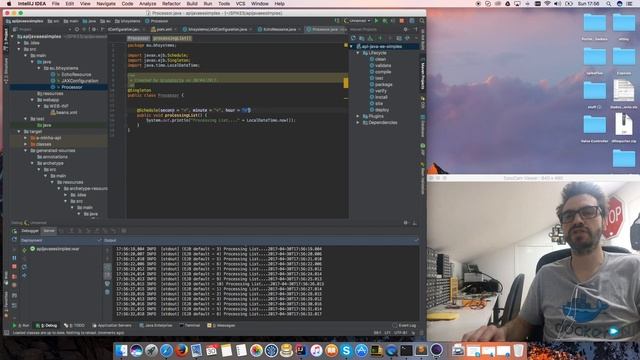
Task: Click the rerun icon atop debug sidebar
Action: pos(14,231)
